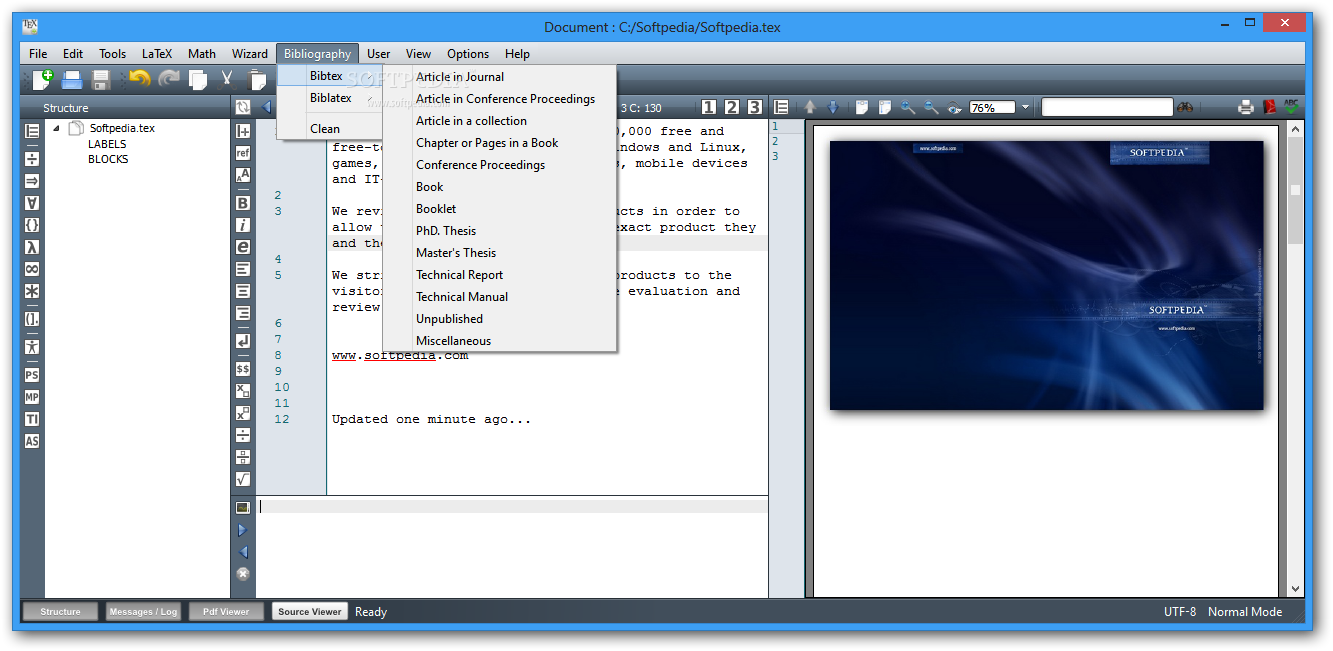Click the PDF zoom in magnifier

[x=908, y=107]
